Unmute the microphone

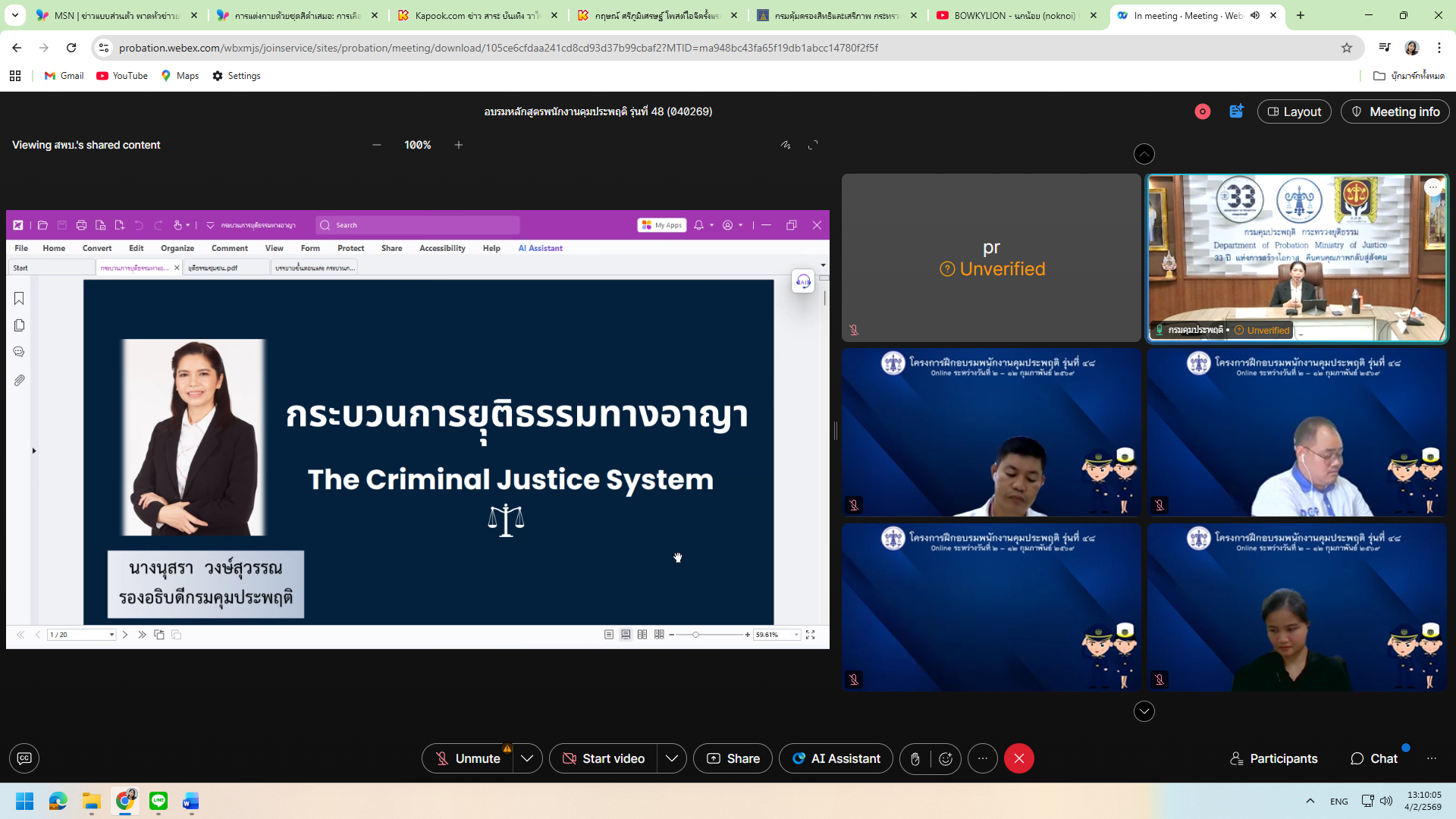467,759
